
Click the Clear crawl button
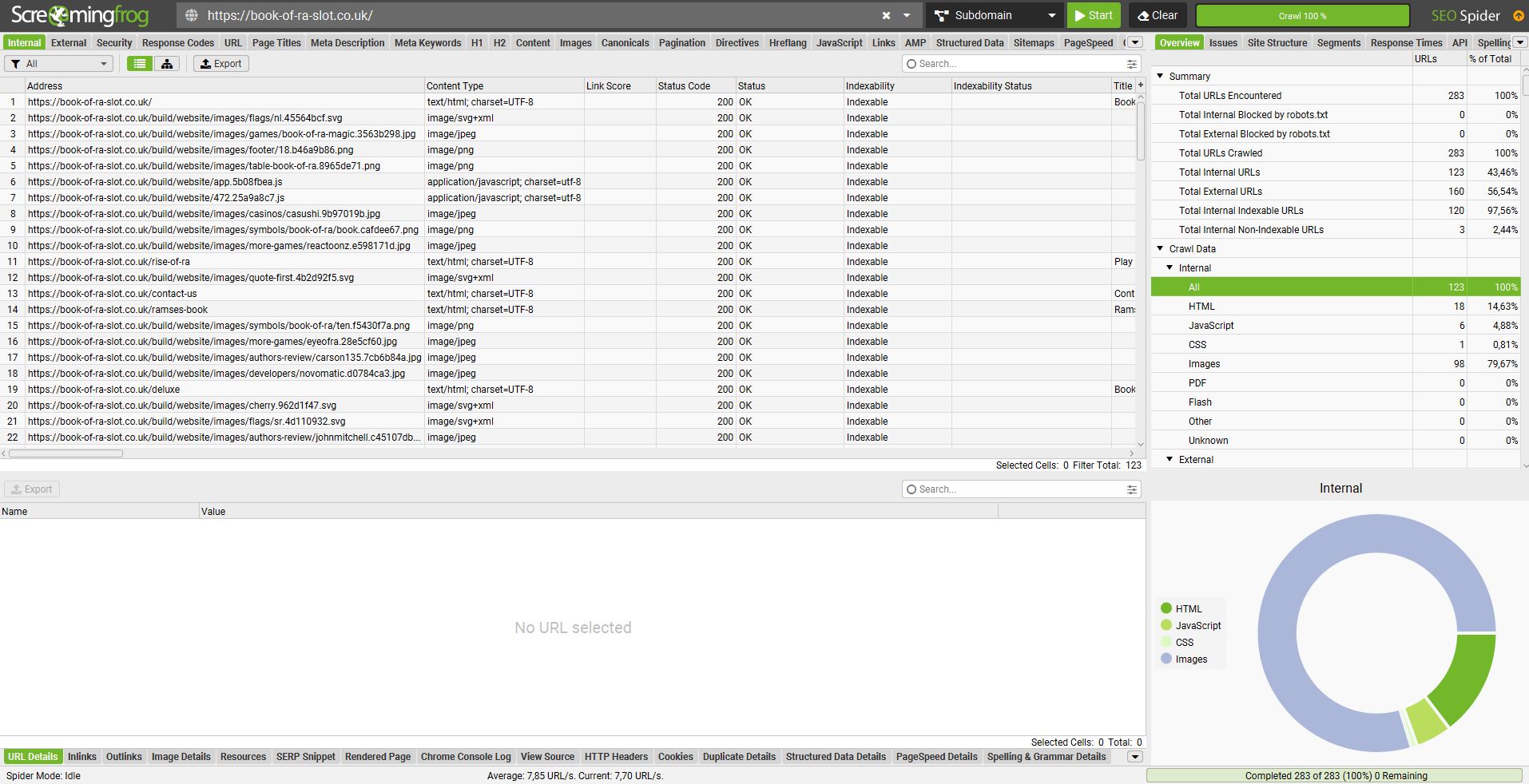(x=1158, y=15)
